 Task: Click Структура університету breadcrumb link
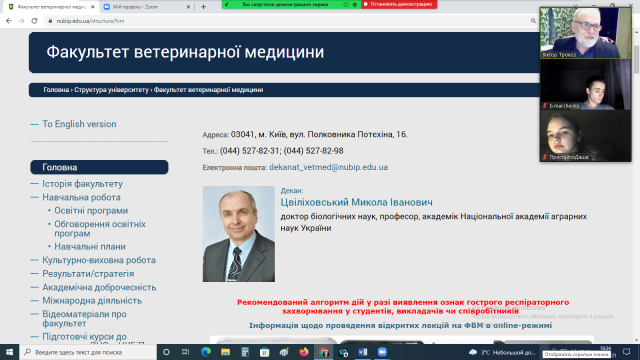pos(111,90)
